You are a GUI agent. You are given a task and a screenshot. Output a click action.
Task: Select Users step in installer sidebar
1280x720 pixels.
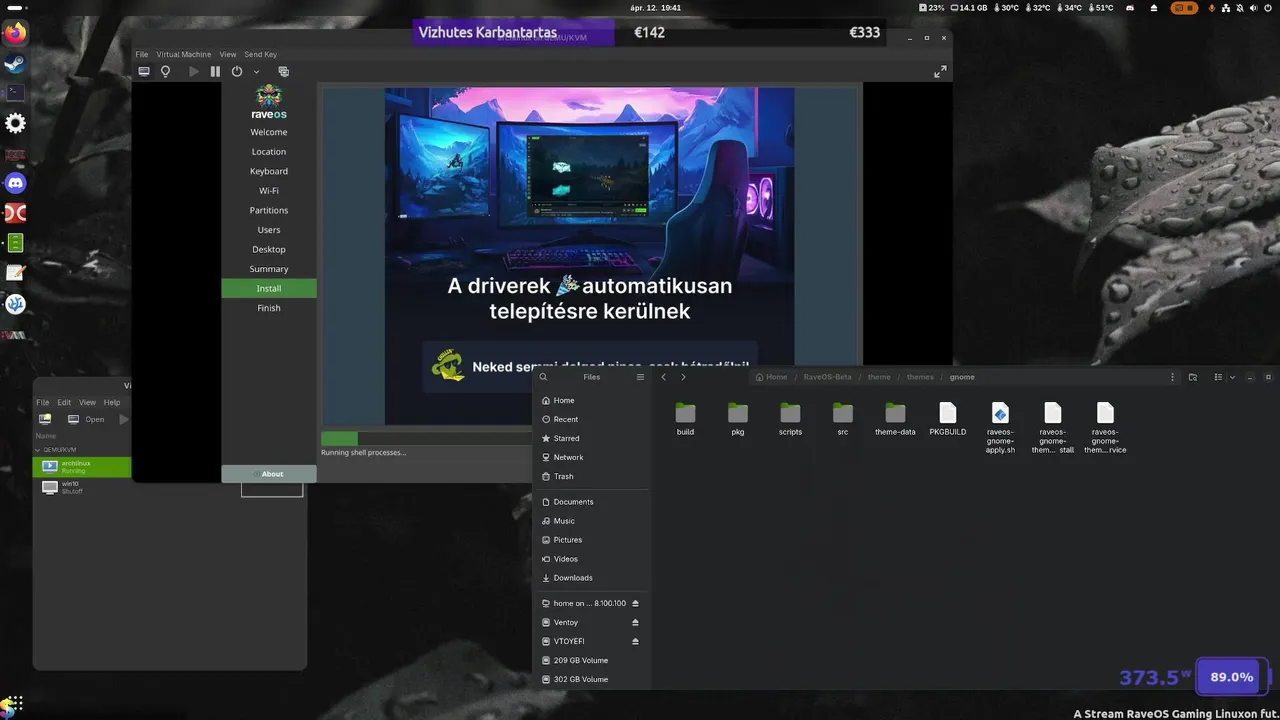(x=269, y=230)
